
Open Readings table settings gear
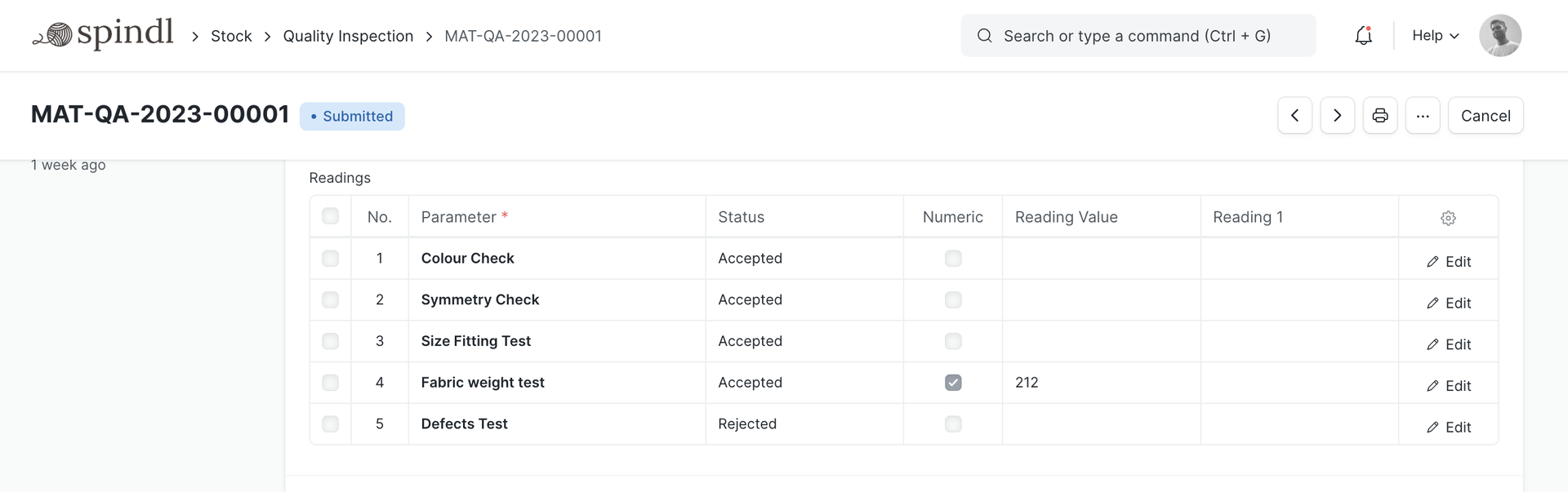[x=1448, y=218]
